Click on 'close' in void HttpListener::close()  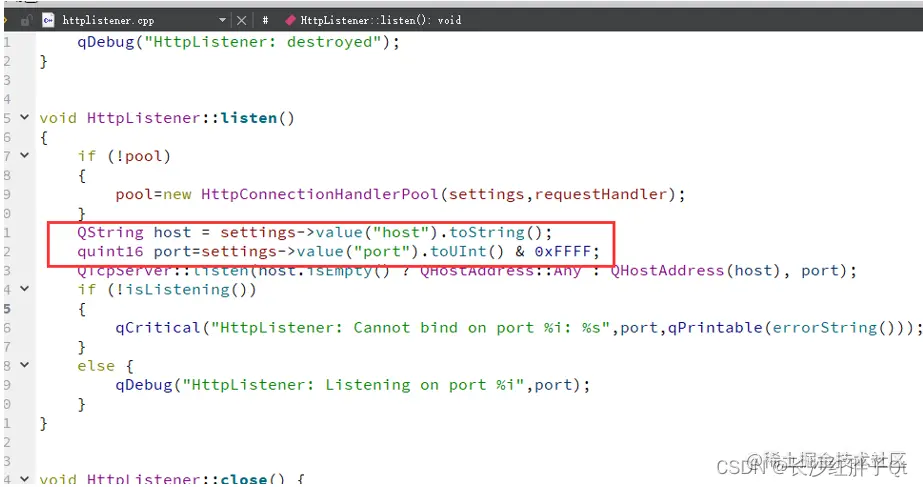point(244,479)
